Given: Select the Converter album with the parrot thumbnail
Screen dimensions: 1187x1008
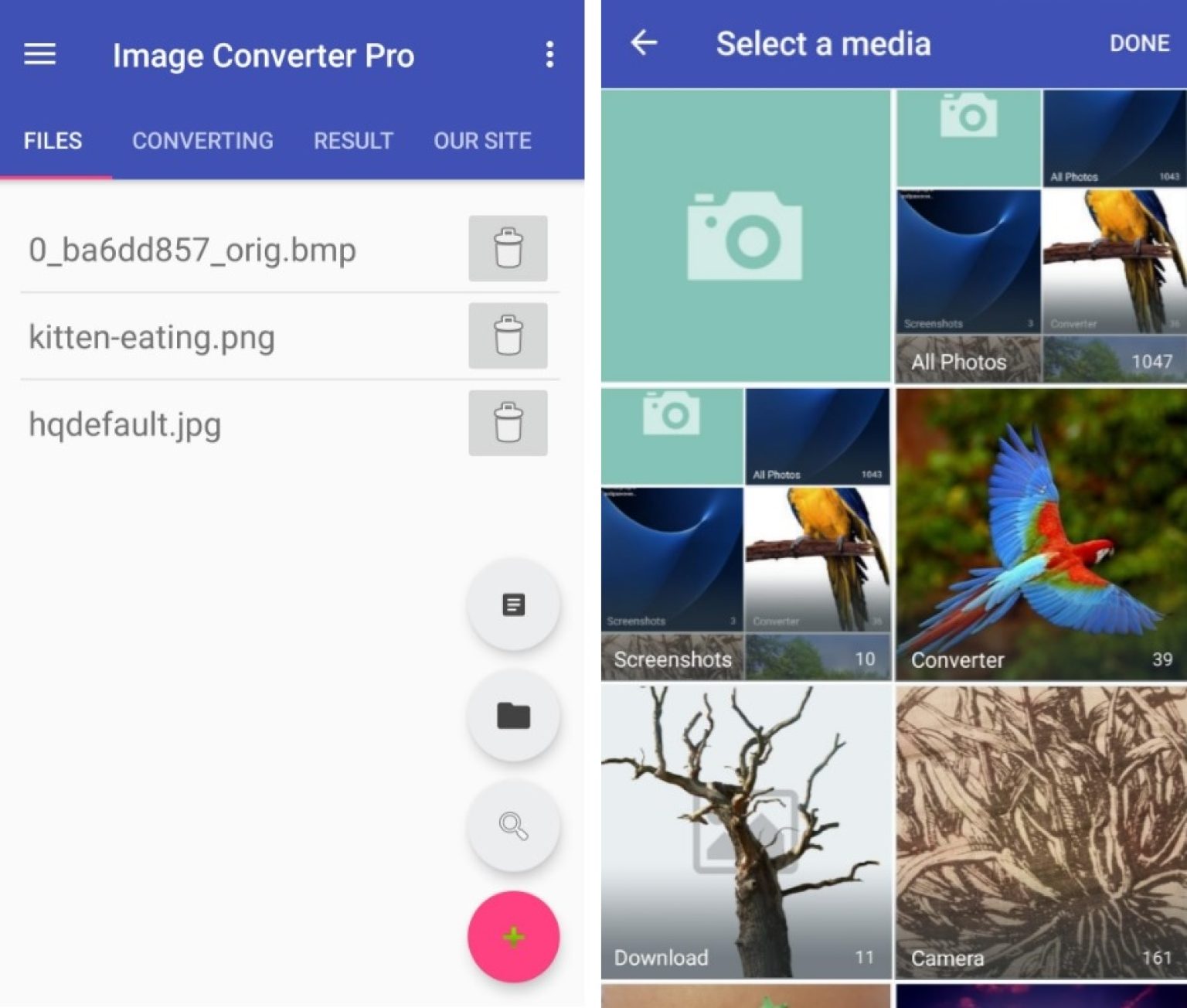Looking at the screenshot, I should tap(1039, 533).
